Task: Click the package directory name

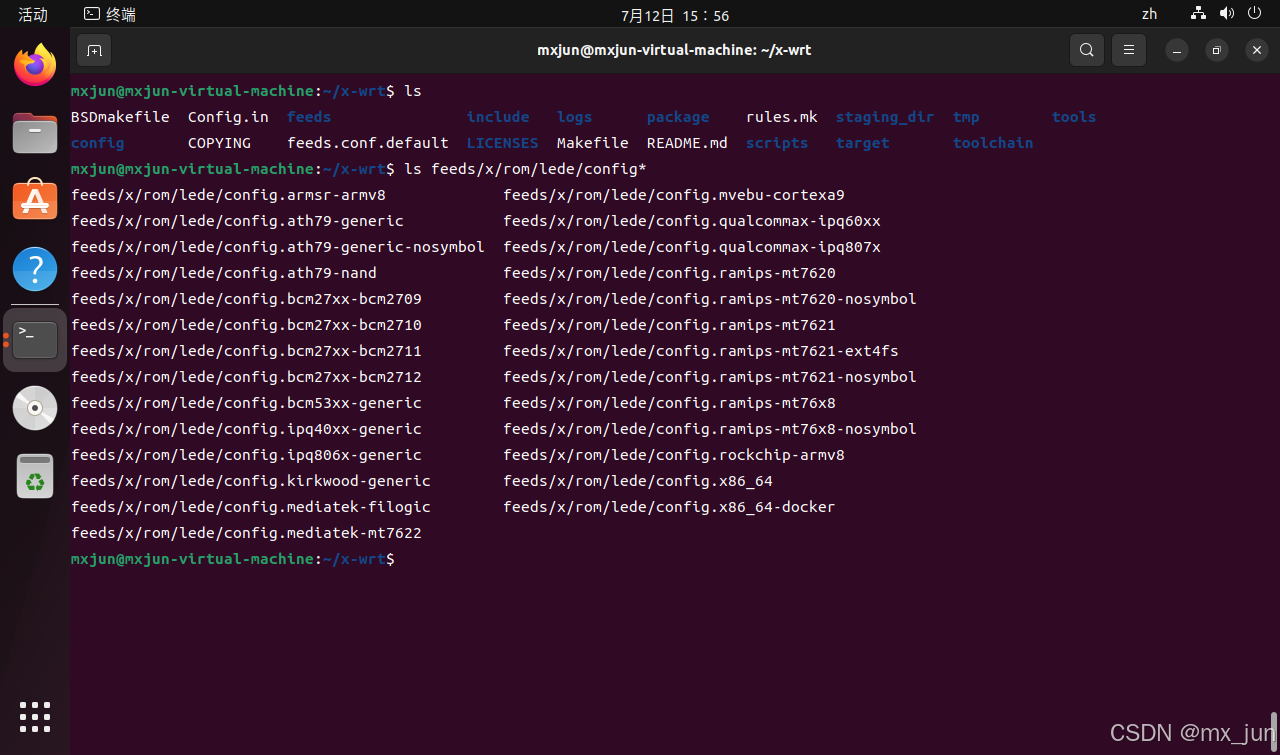Action: click(678, 117)
